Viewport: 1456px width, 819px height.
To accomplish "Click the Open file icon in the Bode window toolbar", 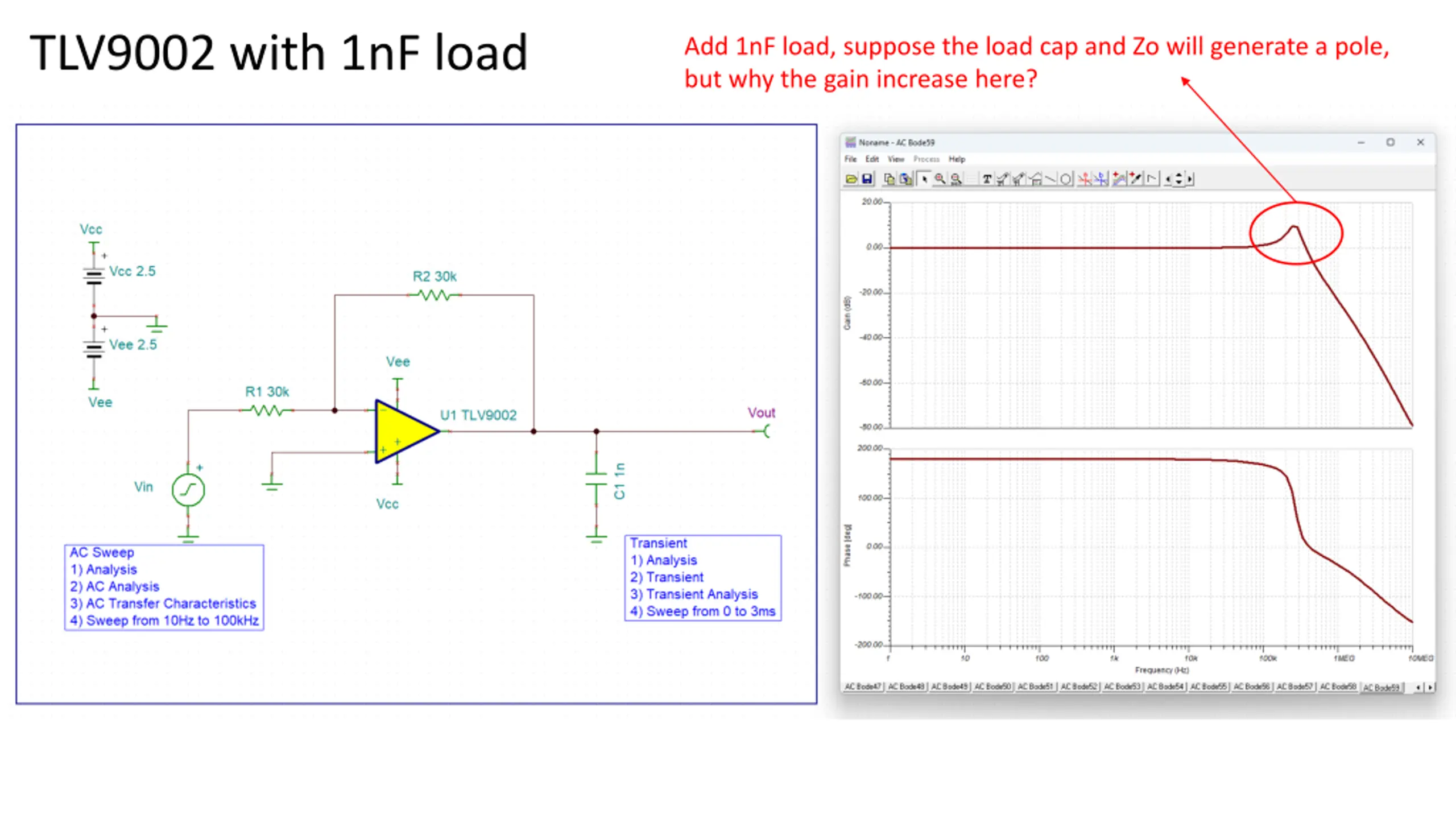I will [x=851, y=179].
